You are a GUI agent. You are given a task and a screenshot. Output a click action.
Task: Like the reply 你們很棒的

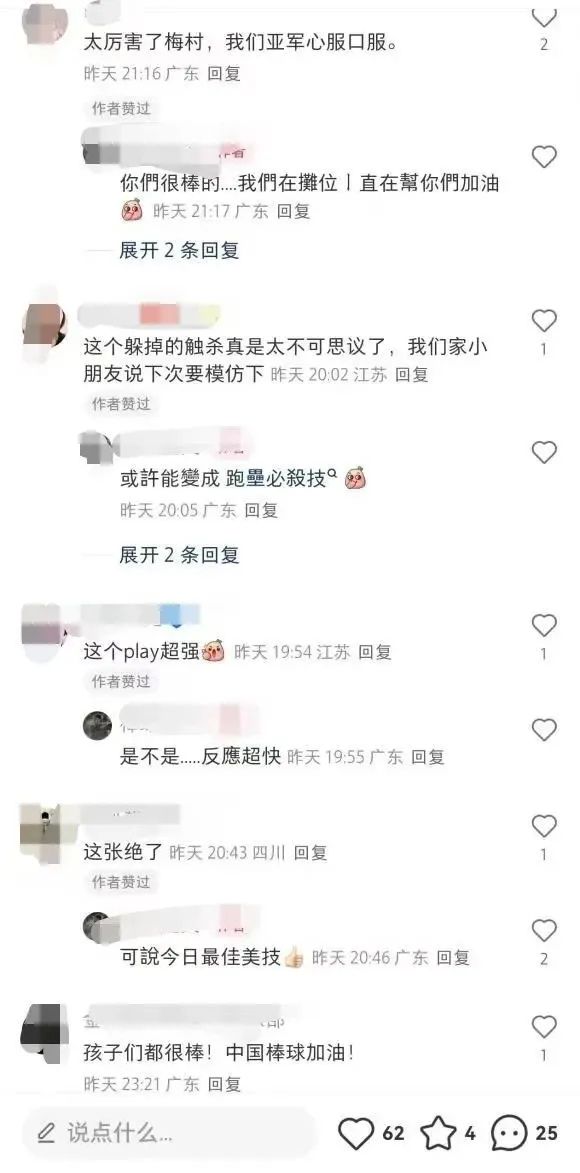544,157
